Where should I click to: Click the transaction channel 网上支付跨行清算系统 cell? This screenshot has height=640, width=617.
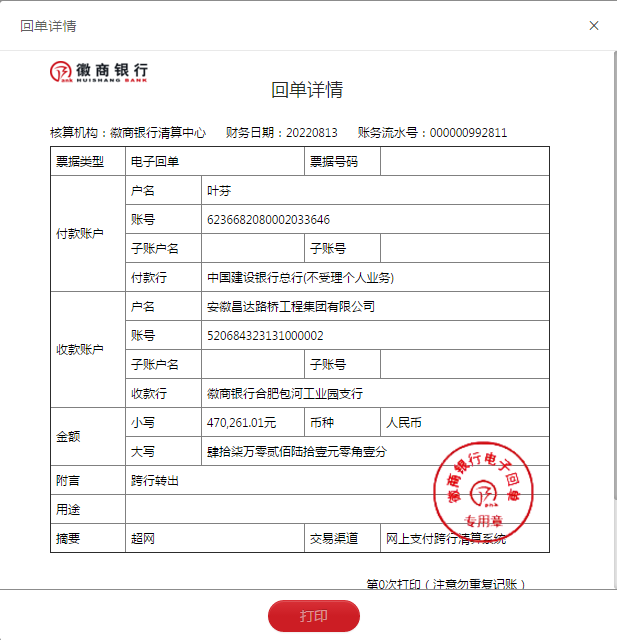446,539
